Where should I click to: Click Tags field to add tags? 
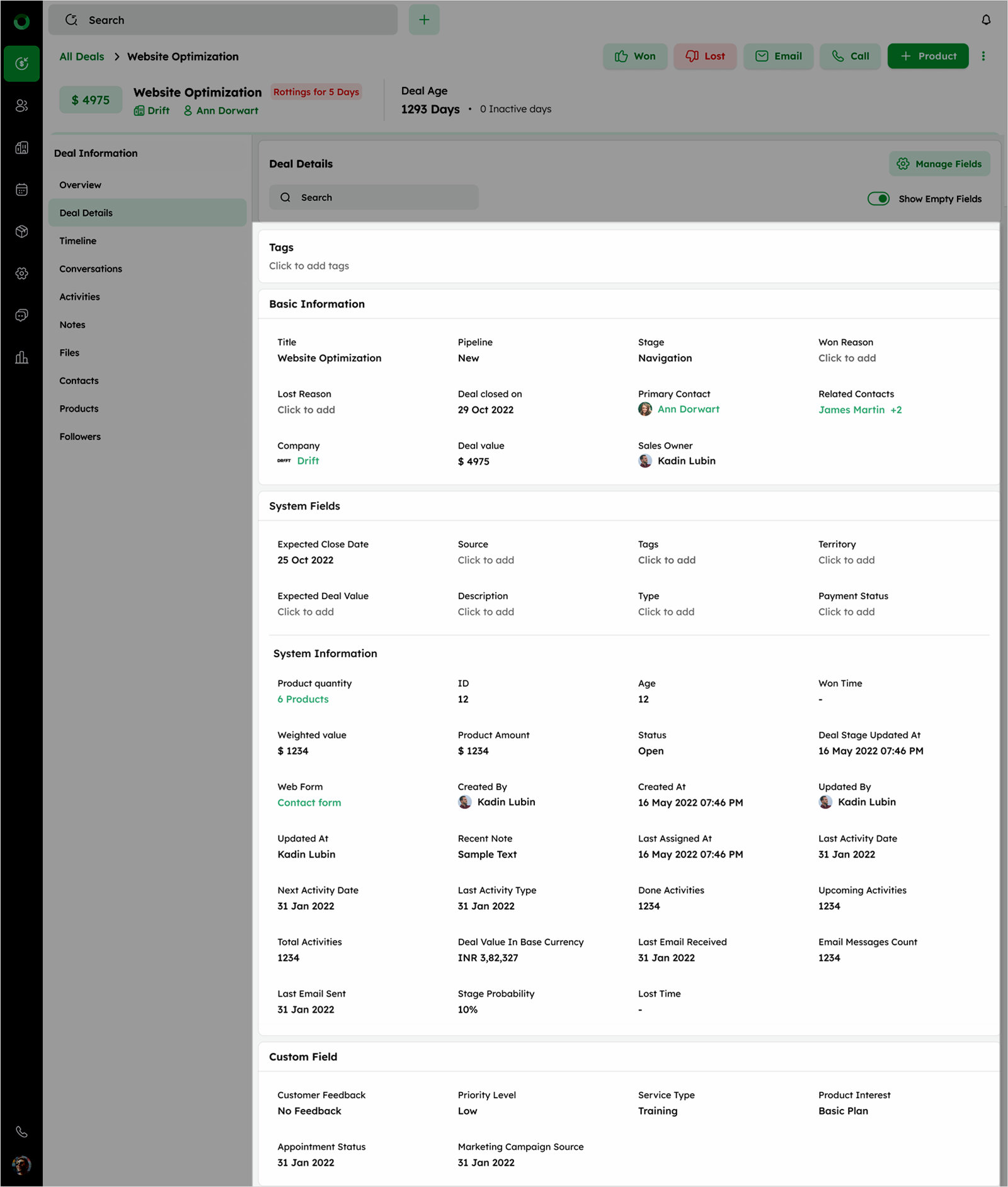[309, 266]
